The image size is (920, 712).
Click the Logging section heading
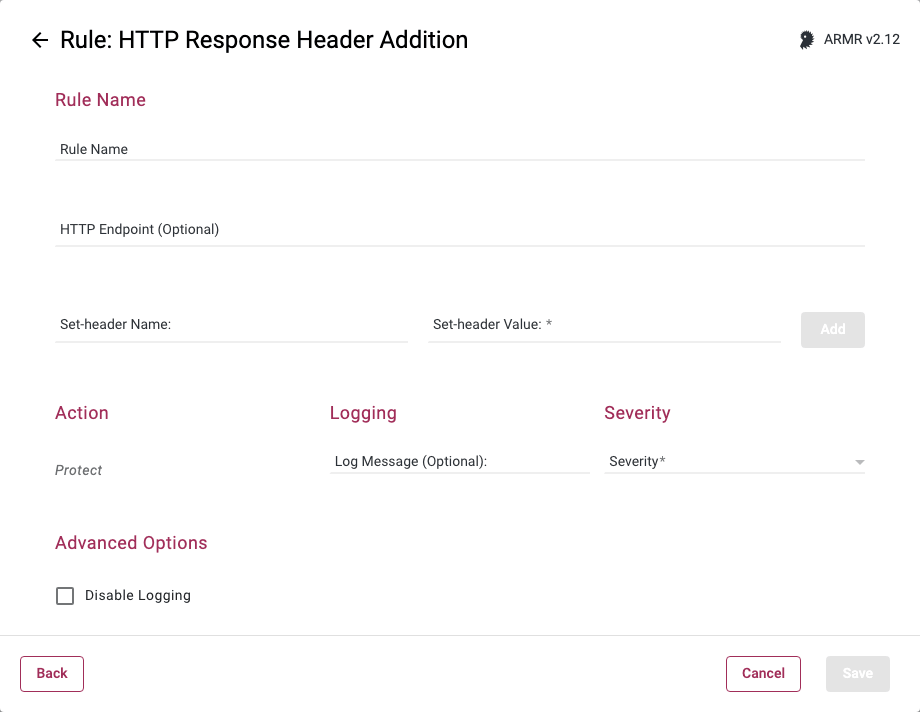363,413
